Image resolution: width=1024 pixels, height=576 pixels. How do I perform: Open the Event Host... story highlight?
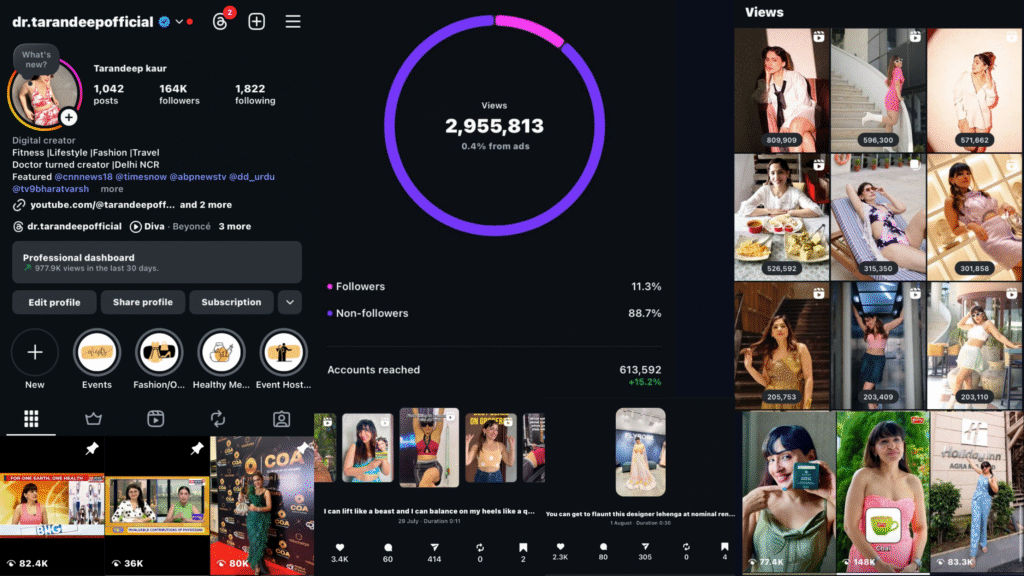(283, 352)
